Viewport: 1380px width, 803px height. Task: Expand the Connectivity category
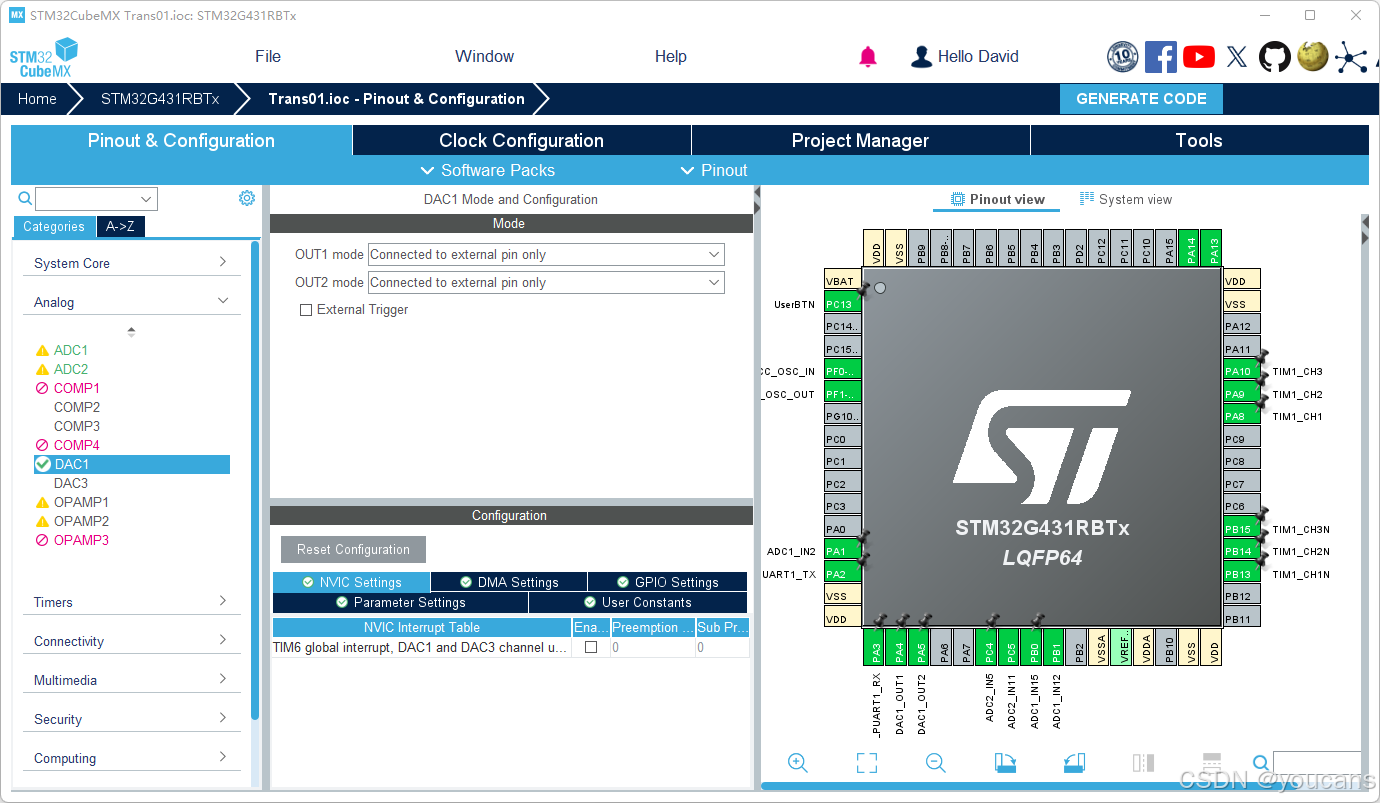[131, 641]
